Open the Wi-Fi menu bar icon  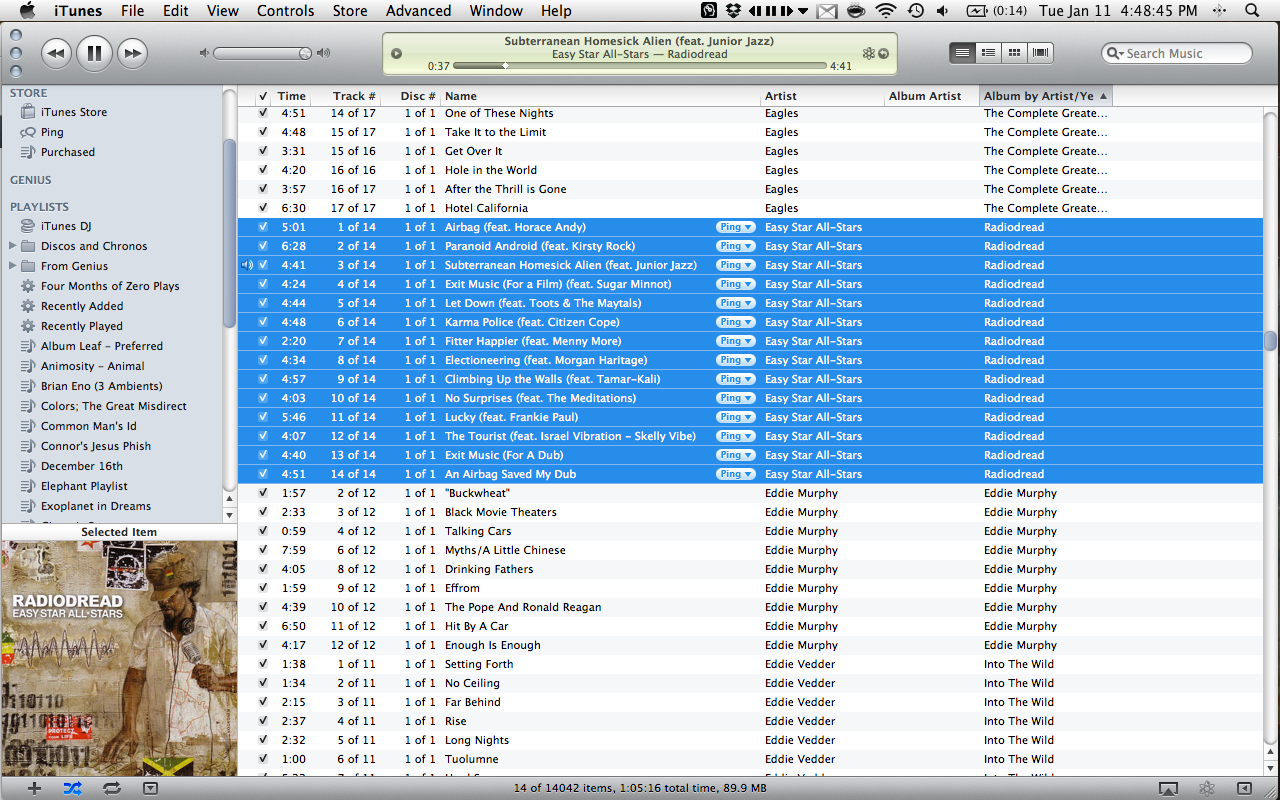point(885,11)
